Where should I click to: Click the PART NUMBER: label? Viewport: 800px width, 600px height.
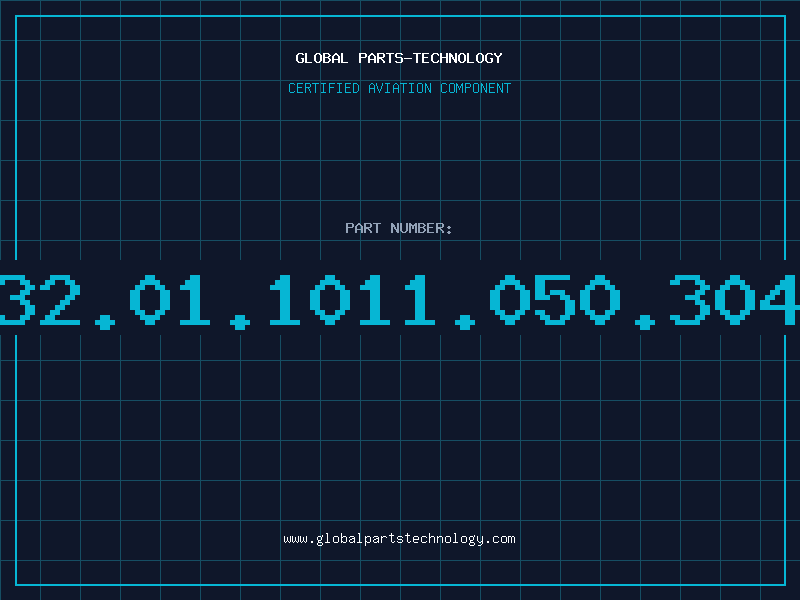[x=399, y=228]
